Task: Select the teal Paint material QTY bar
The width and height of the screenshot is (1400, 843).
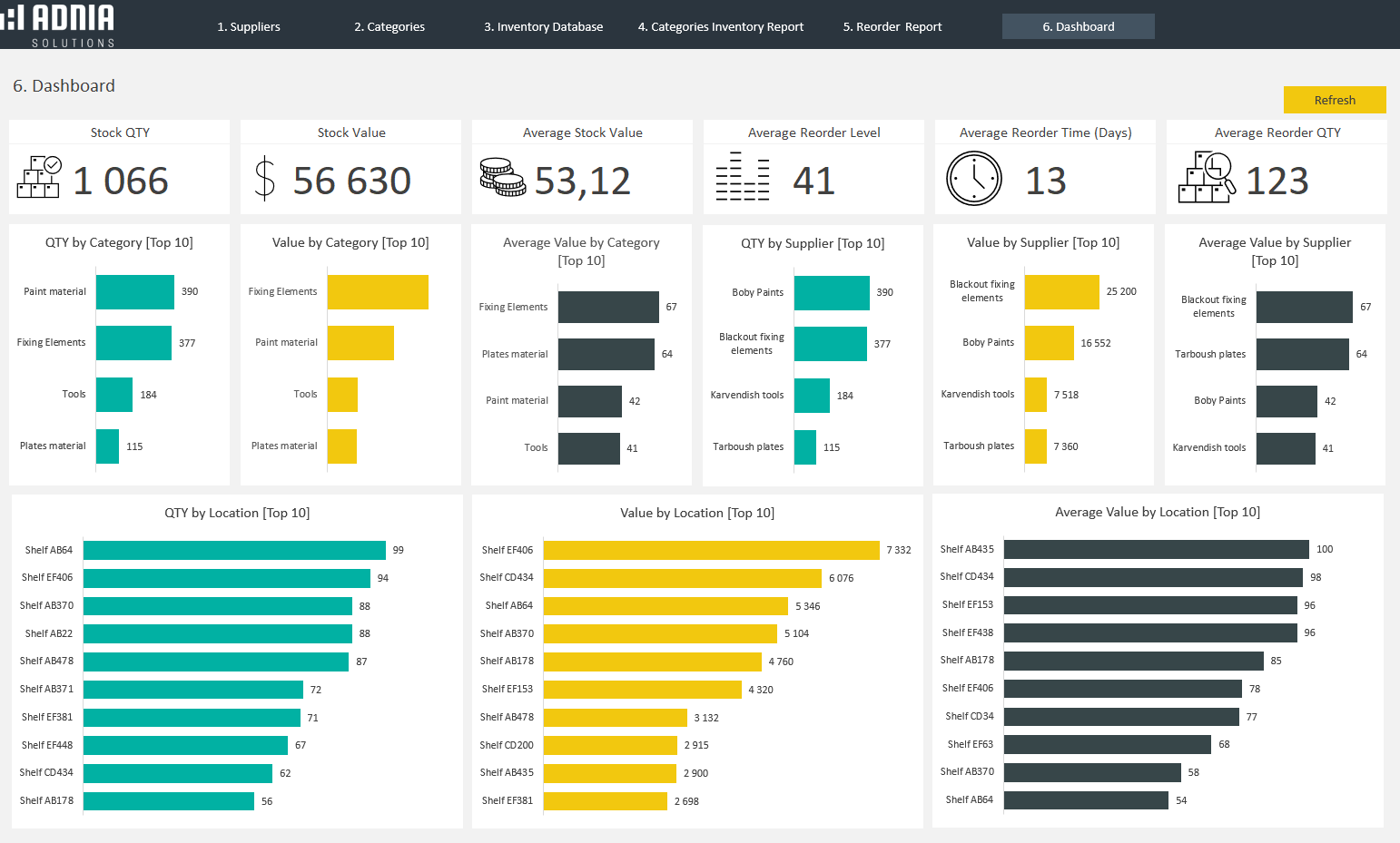Action: 134,292
